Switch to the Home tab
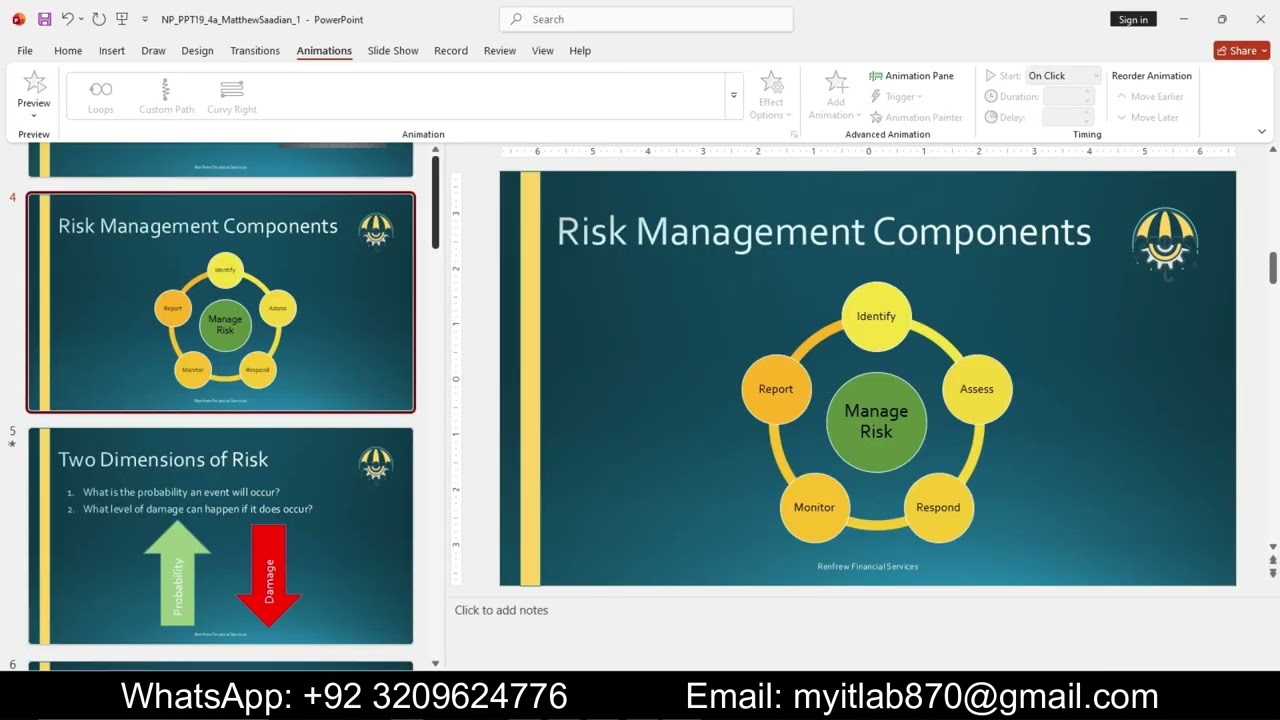 tap(68, 50)
